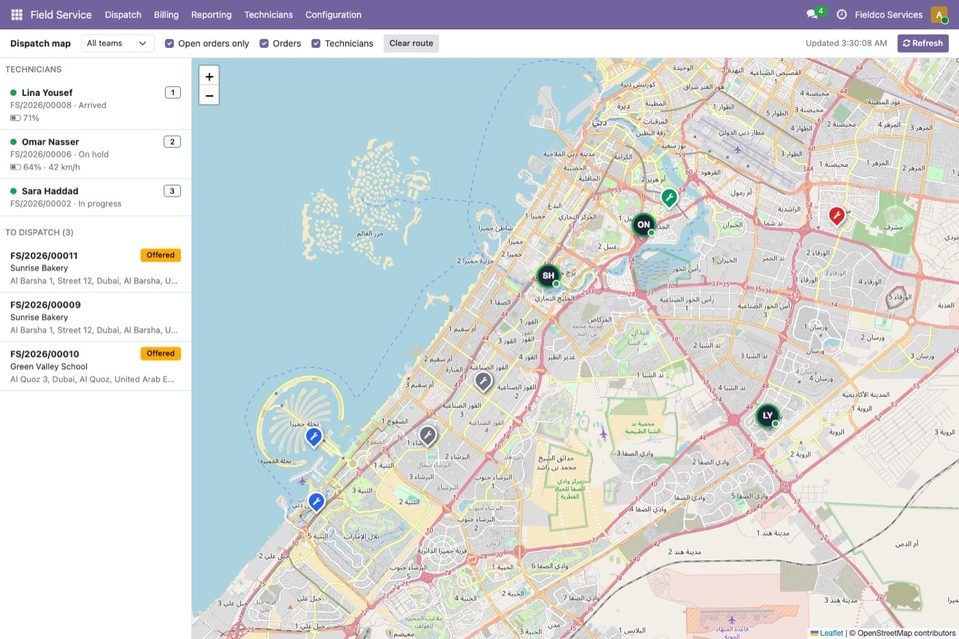Open the OpenStreetMap contributors link
The image size is (959, 639).
(x=906, y=633)
